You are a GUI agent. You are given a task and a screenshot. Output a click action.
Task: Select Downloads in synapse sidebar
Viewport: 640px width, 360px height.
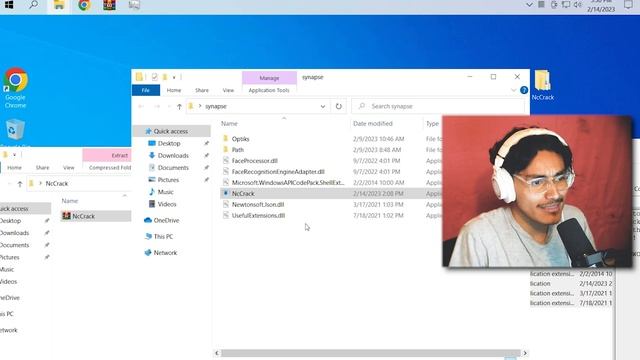pyautogui.click(x=173, y=156)
